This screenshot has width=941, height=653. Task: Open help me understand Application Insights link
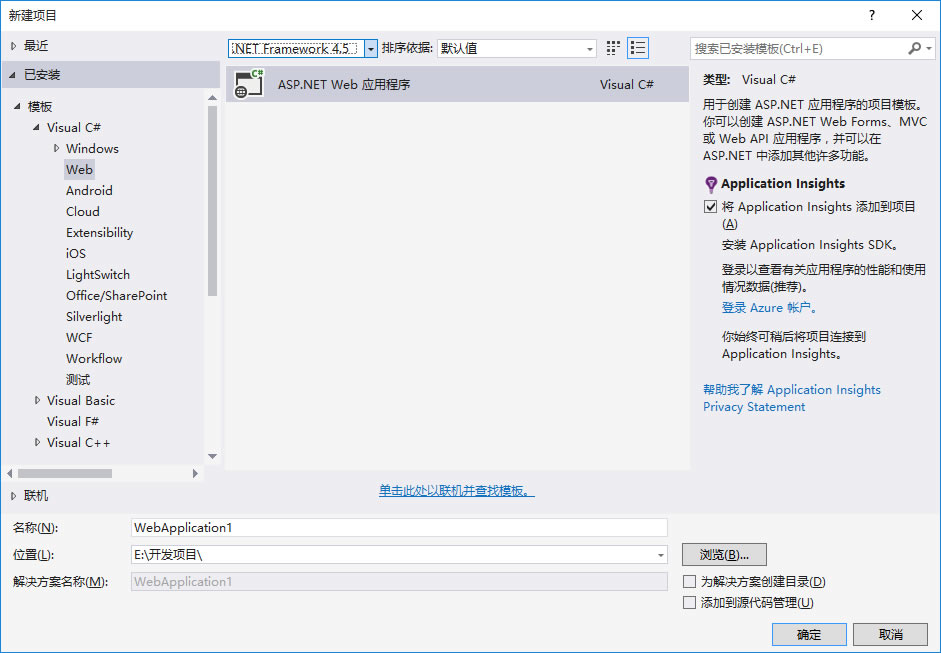tap(792, 390)
